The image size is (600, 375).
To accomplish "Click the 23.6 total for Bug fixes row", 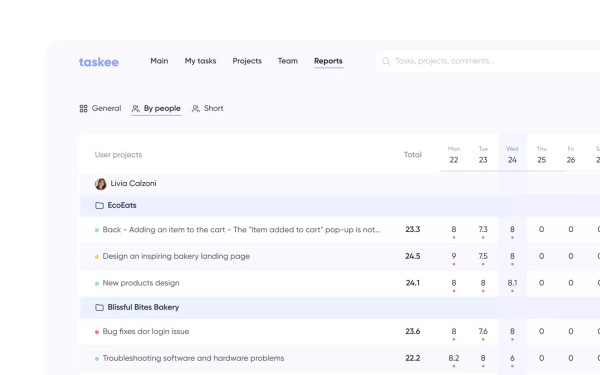I will pyautogui.click(x=412, y=331).
